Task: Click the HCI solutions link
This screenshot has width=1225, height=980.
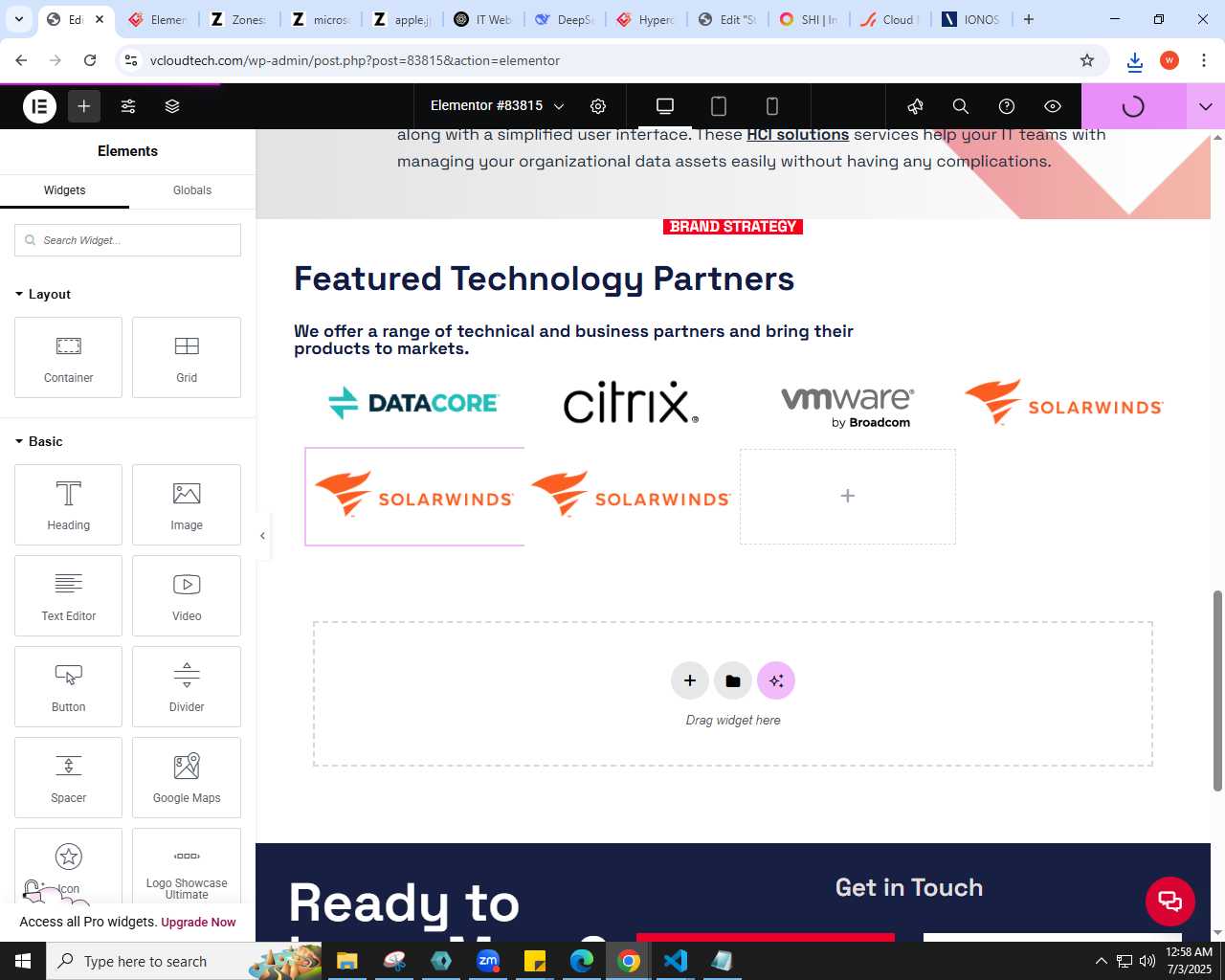Action: 797,135
